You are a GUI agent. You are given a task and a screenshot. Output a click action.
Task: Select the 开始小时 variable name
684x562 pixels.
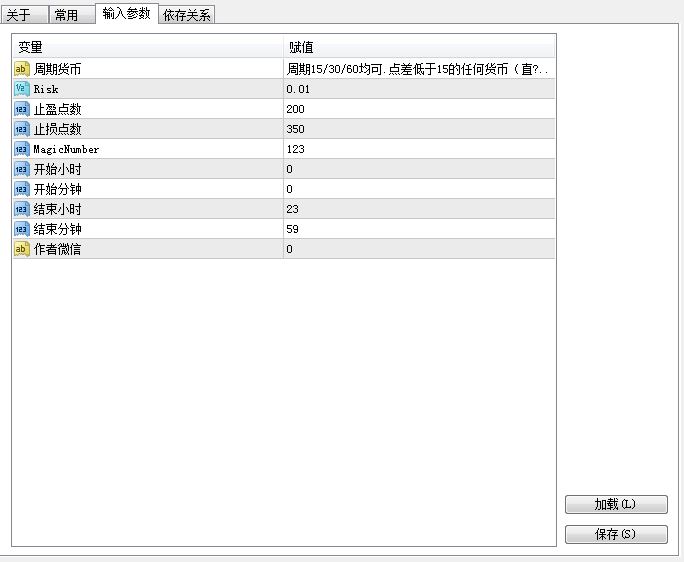click(x=57, y=169)
